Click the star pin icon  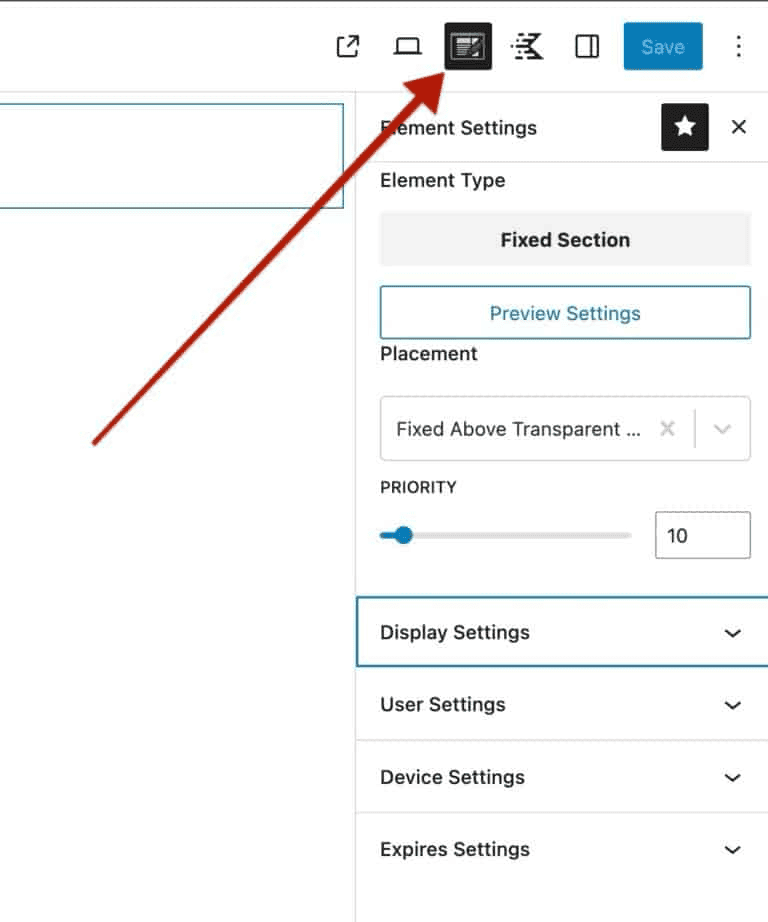(685, 127)
